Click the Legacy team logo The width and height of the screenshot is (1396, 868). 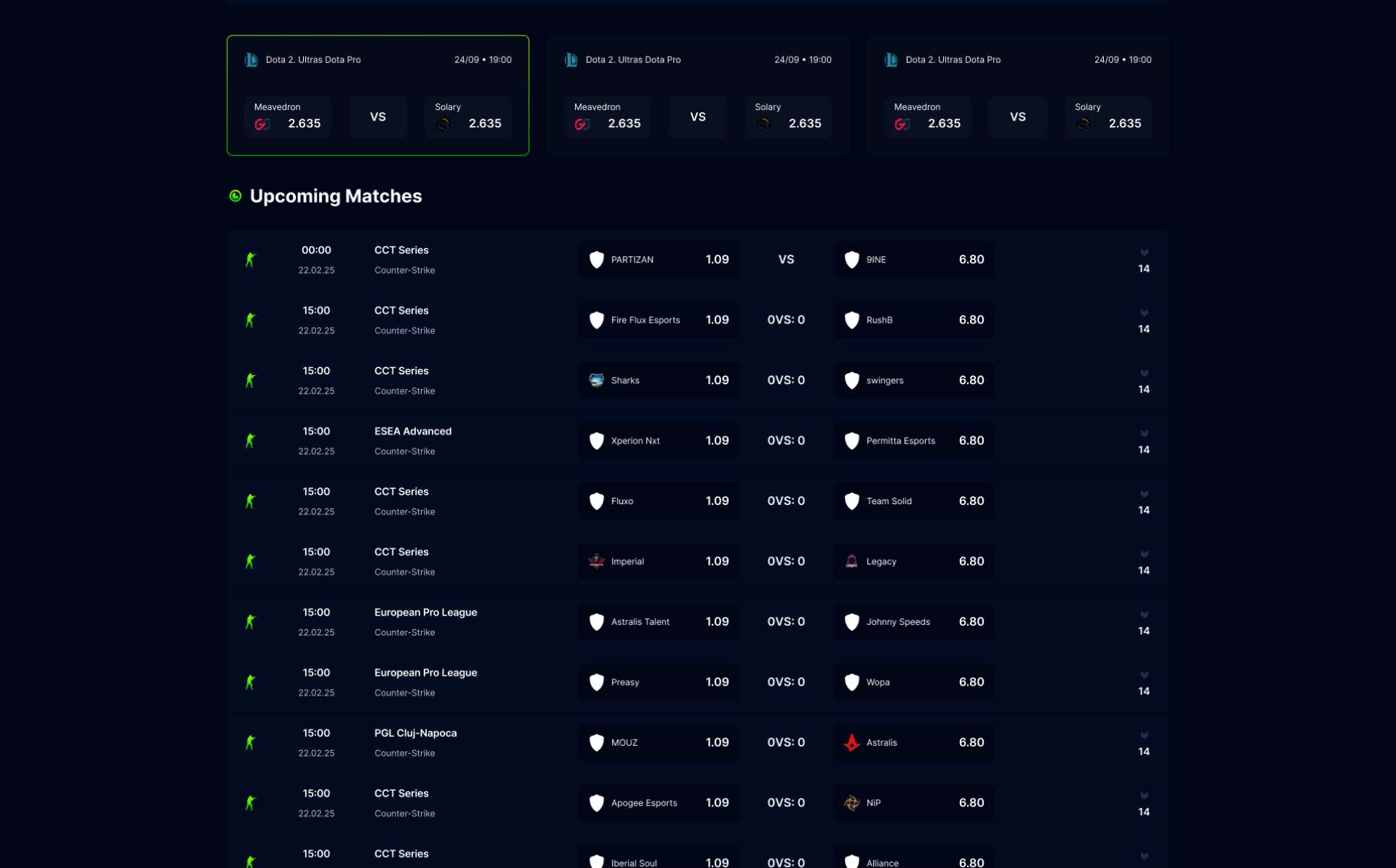(x=851, y=561)
